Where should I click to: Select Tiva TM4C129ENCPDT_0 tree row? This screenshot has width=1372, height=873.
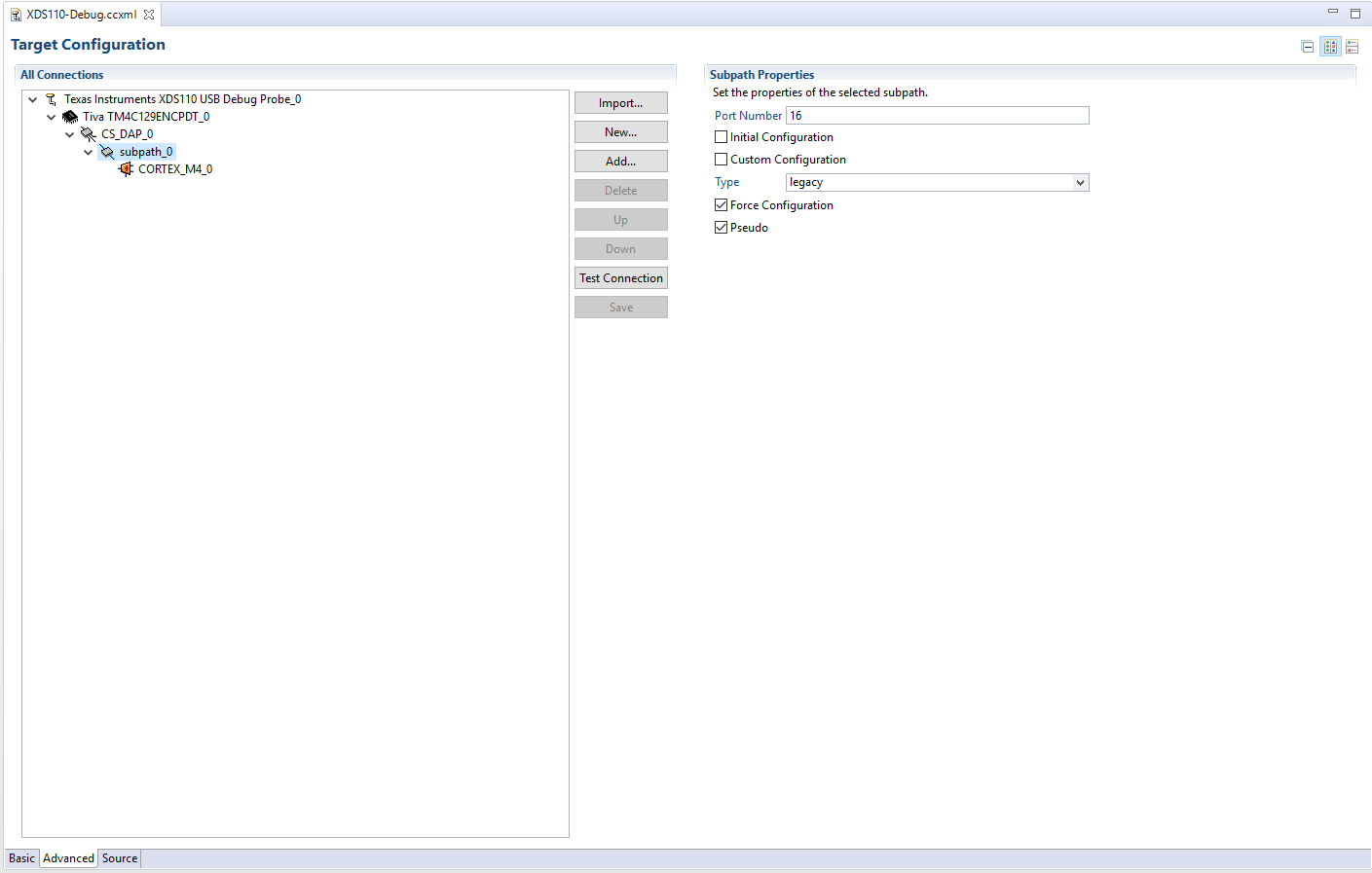click(x=146, y=117)
